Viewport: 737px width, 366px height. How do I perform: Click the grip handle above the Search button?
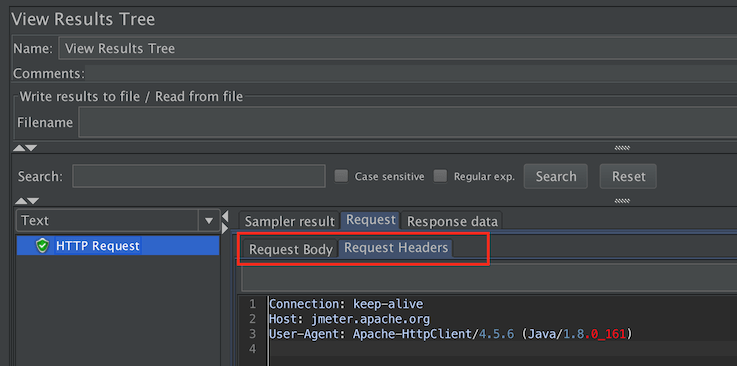pos(622,148)
